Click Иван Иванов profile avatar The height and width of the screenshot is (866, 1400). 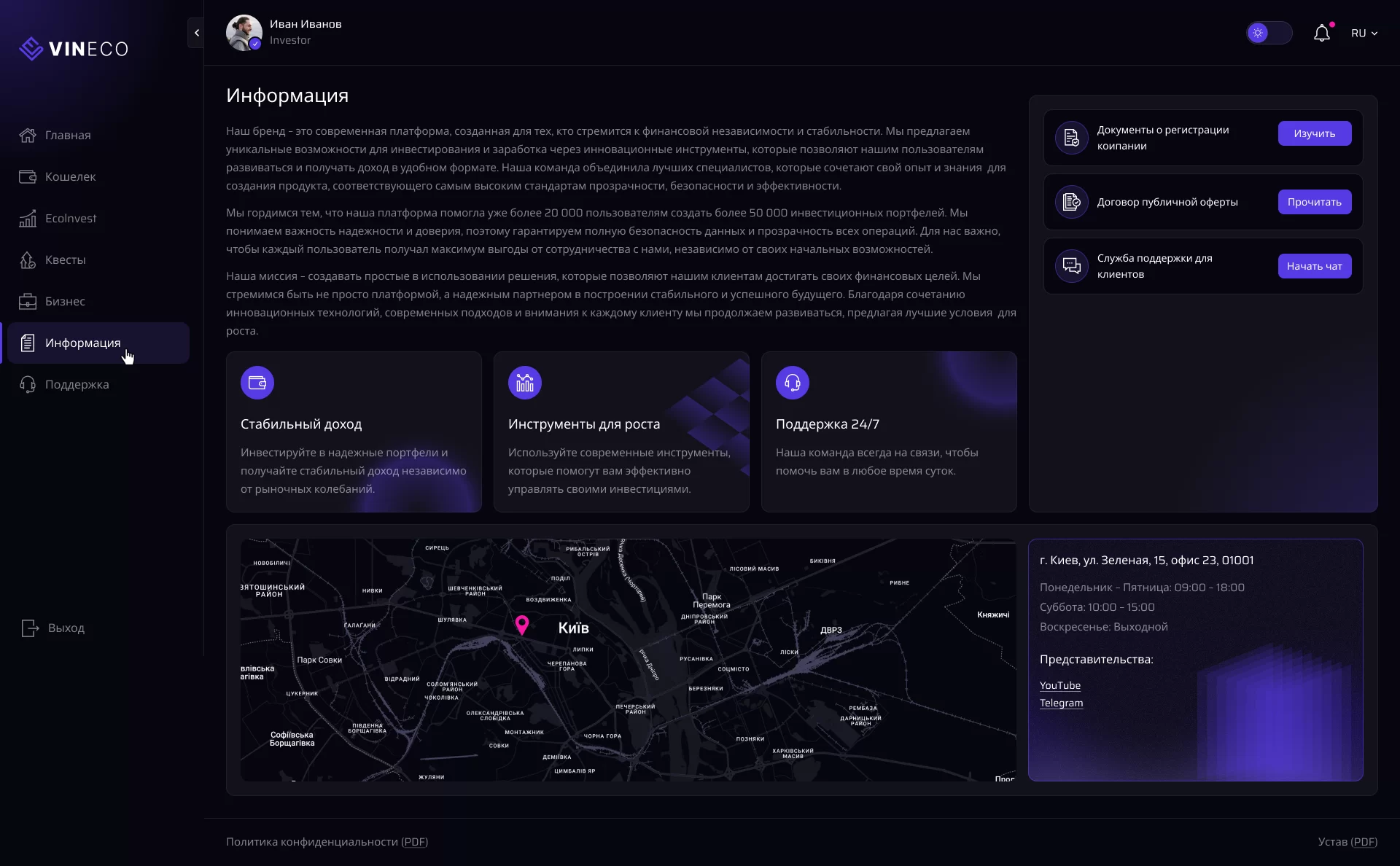[244, 33]
